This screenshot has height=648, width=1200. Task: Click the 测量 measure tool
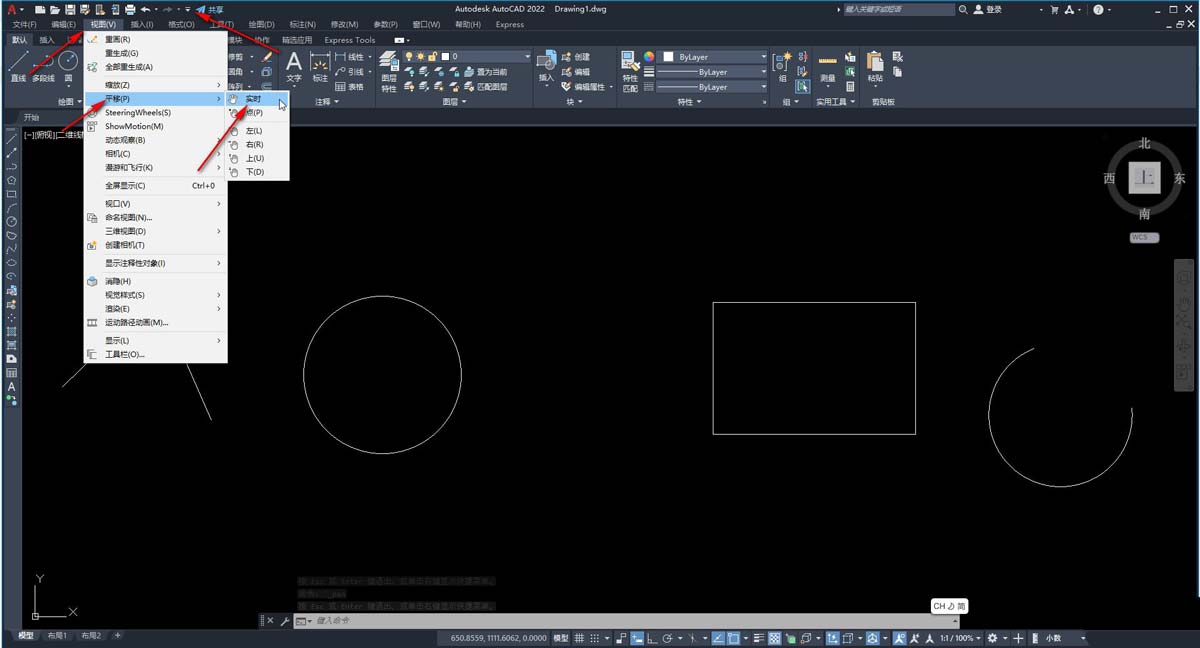[x=827, y=68]
